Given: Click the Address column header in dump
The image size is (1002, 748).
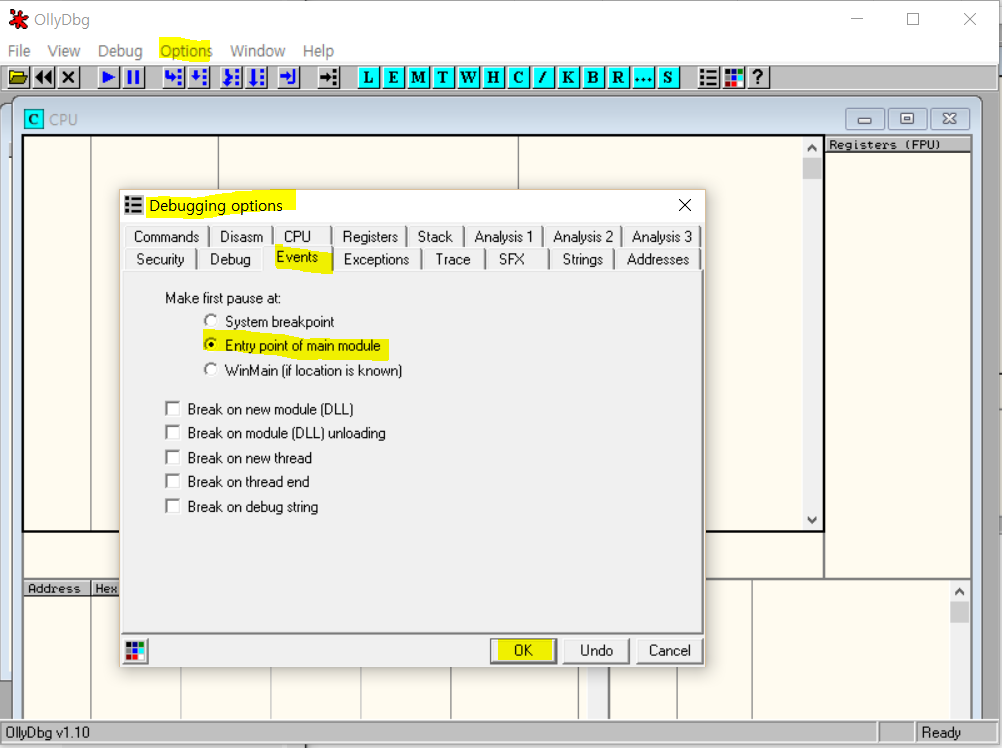Looking at the screenshot, I should point(57,588).
